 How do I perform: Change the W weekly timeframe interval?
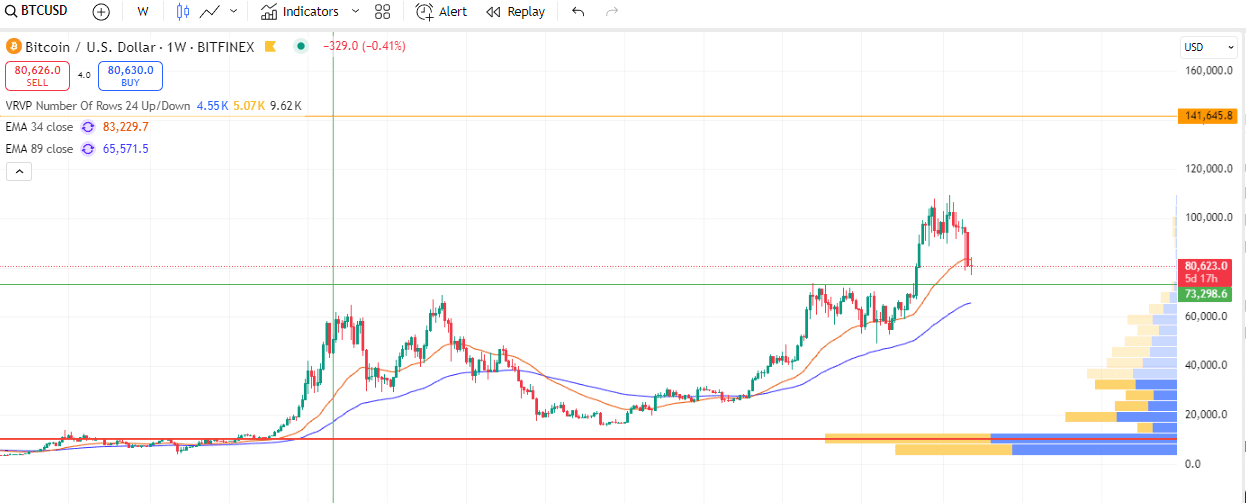[x=143, y=12]
